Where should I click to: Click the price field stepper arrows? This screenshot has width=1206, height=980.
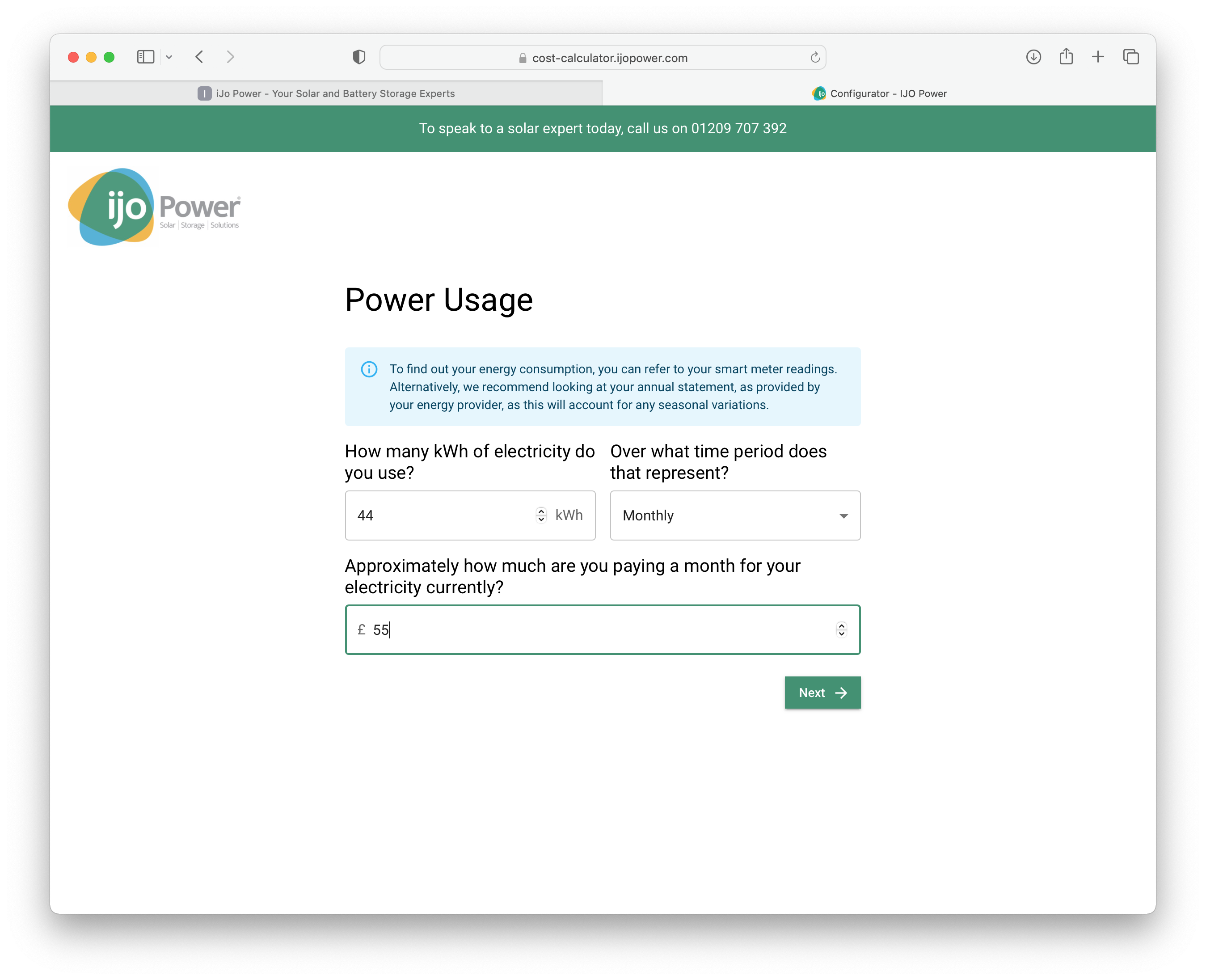(x=841, y=629)
